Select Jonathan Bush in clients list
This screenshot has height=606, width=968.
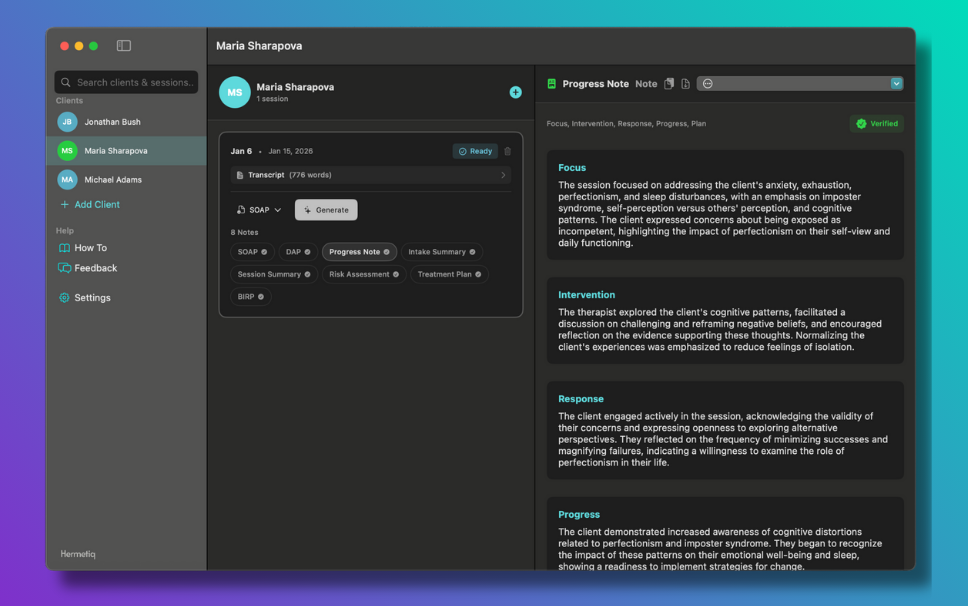coord(112,122)
